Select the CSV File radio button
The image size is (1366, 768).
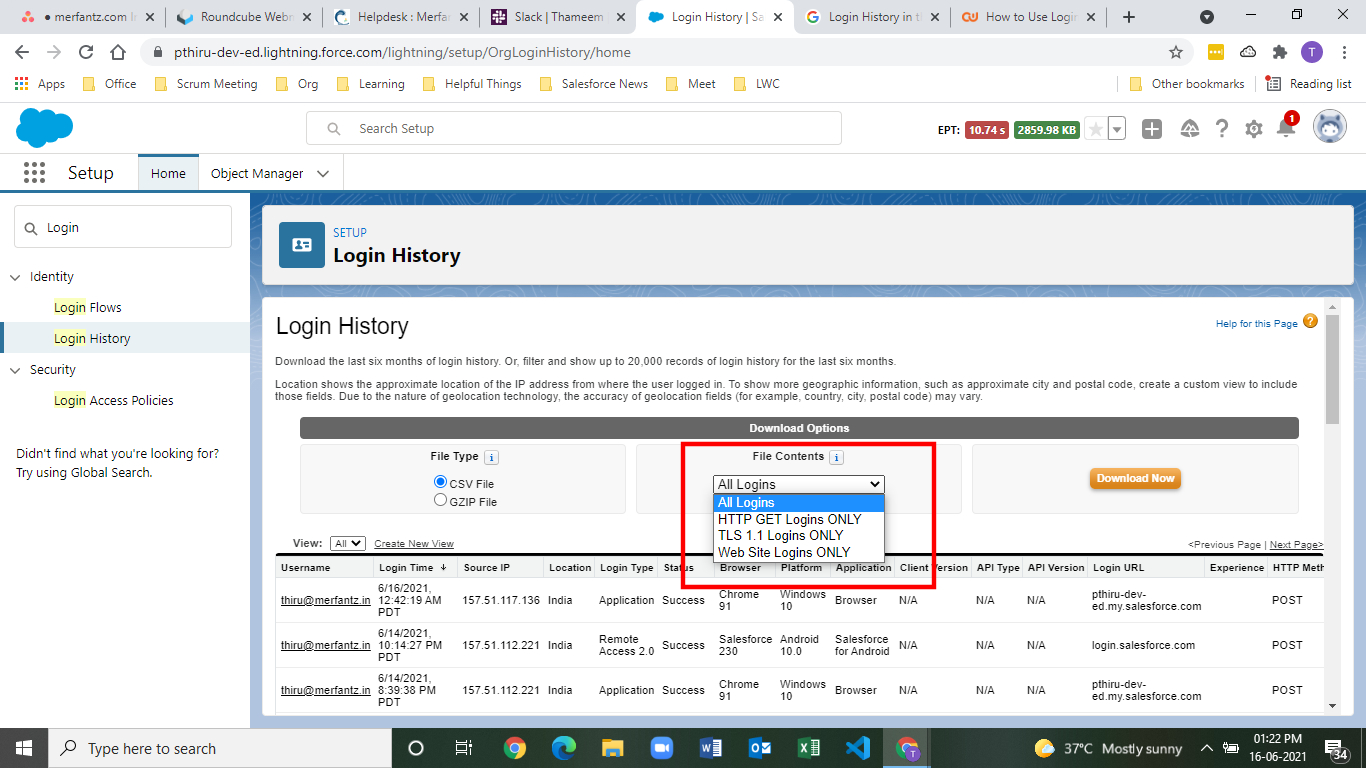tap(440, 481)
